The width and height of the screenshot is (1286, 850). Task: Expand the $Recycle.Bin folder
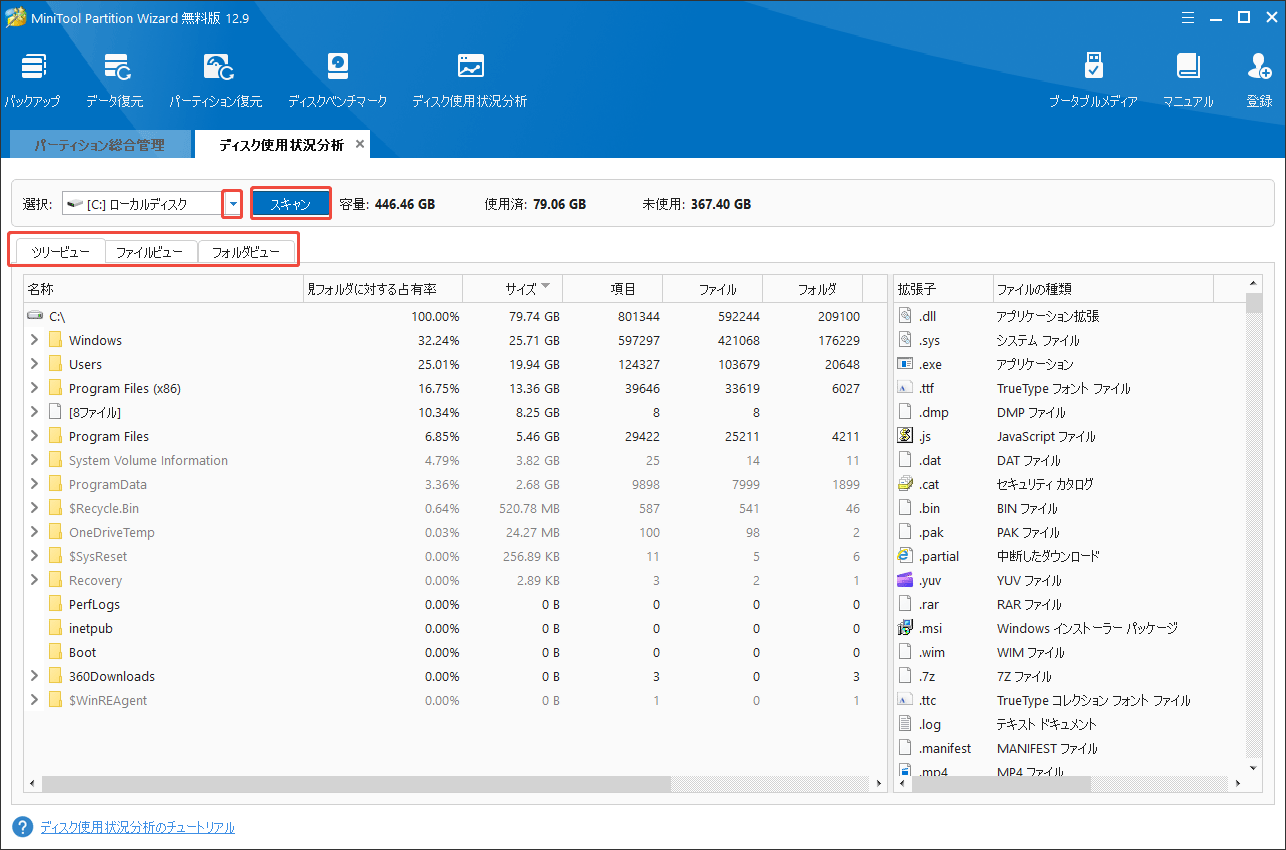[x=34, y=508]
